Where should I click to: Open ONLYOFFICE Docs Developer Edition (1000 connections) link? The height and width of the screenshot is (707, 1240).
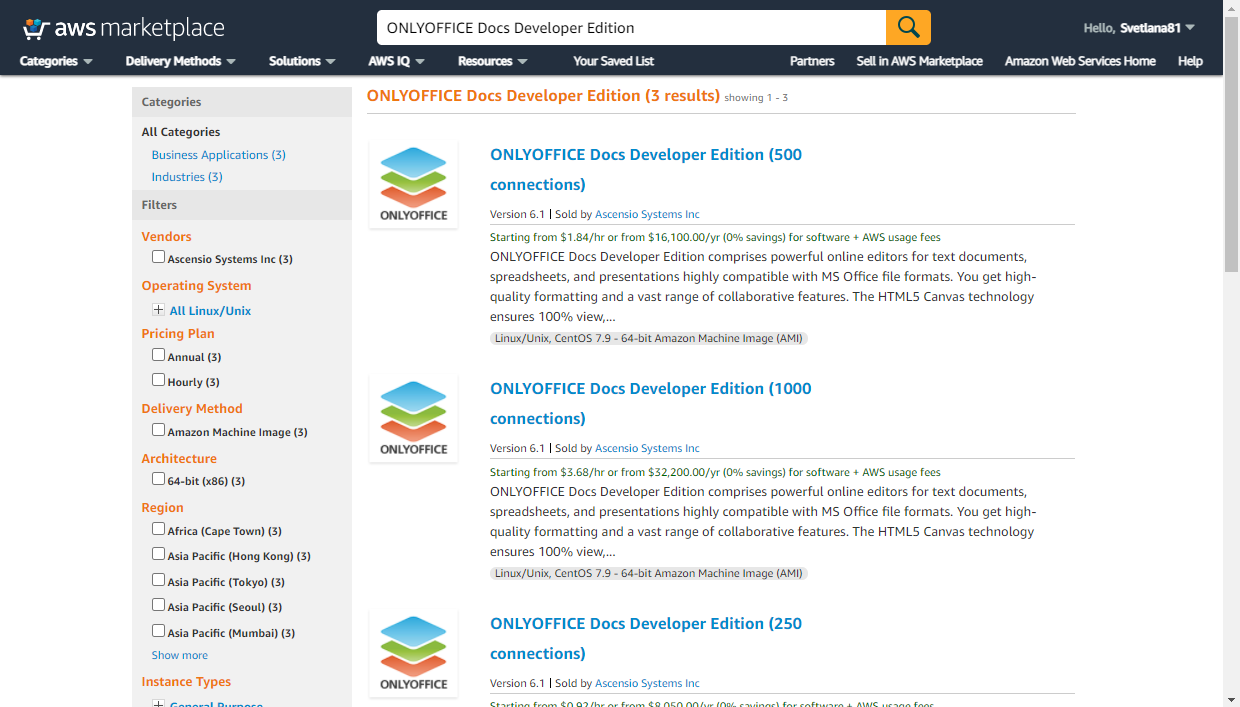coord(650,389)
